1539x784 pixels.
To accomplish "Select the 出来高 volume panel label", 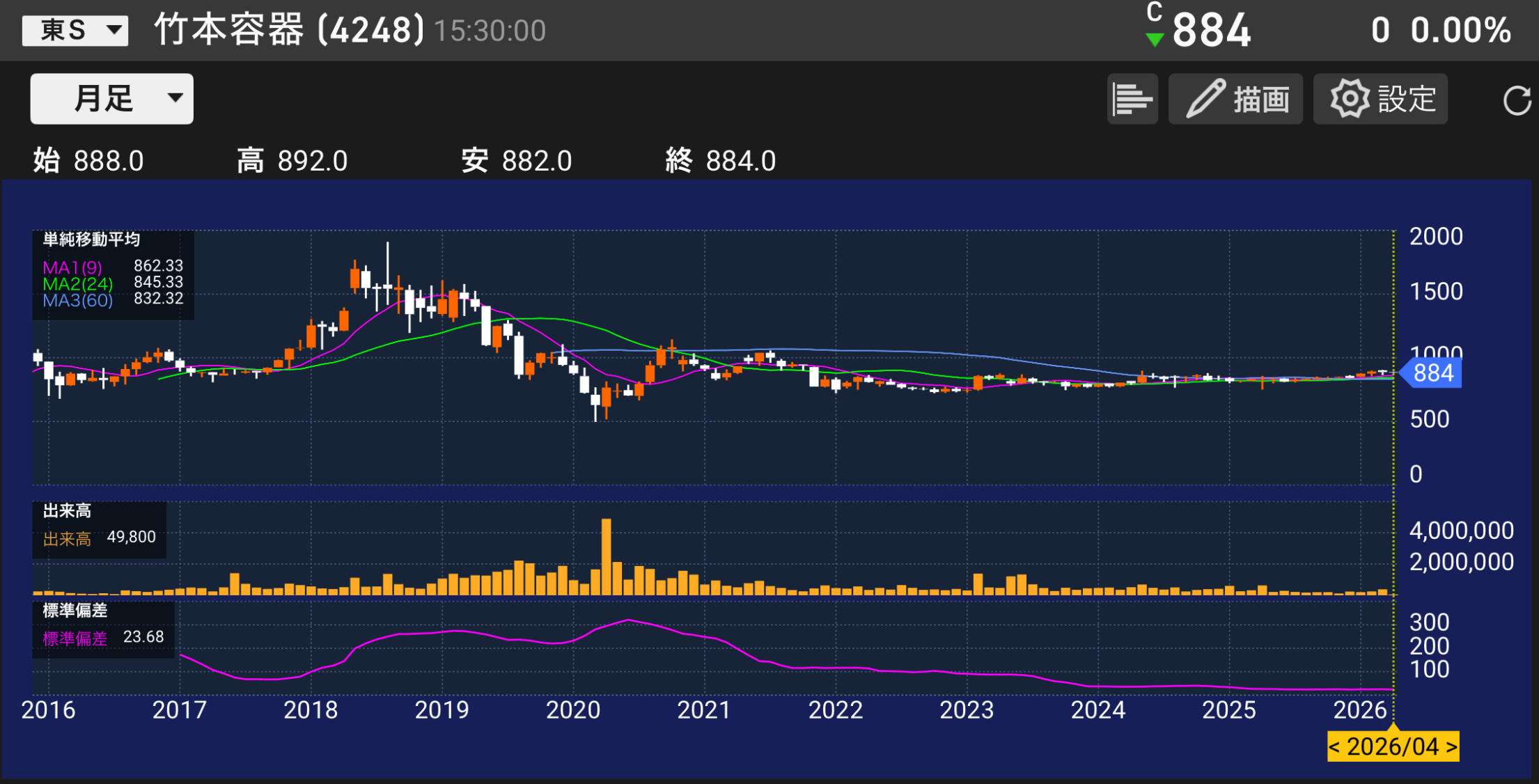I will coord(67,511).
